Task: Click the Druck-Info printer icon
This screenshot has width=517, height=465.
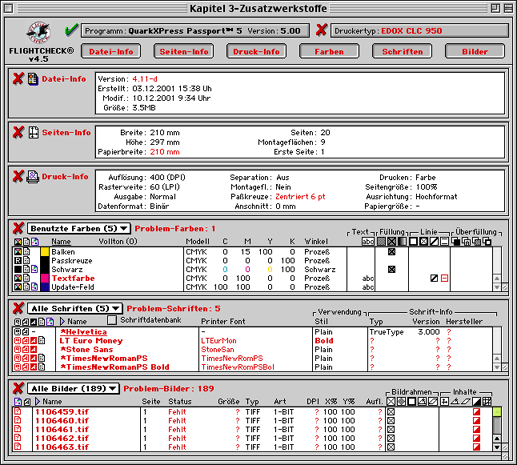Action: tap(32, 176)
